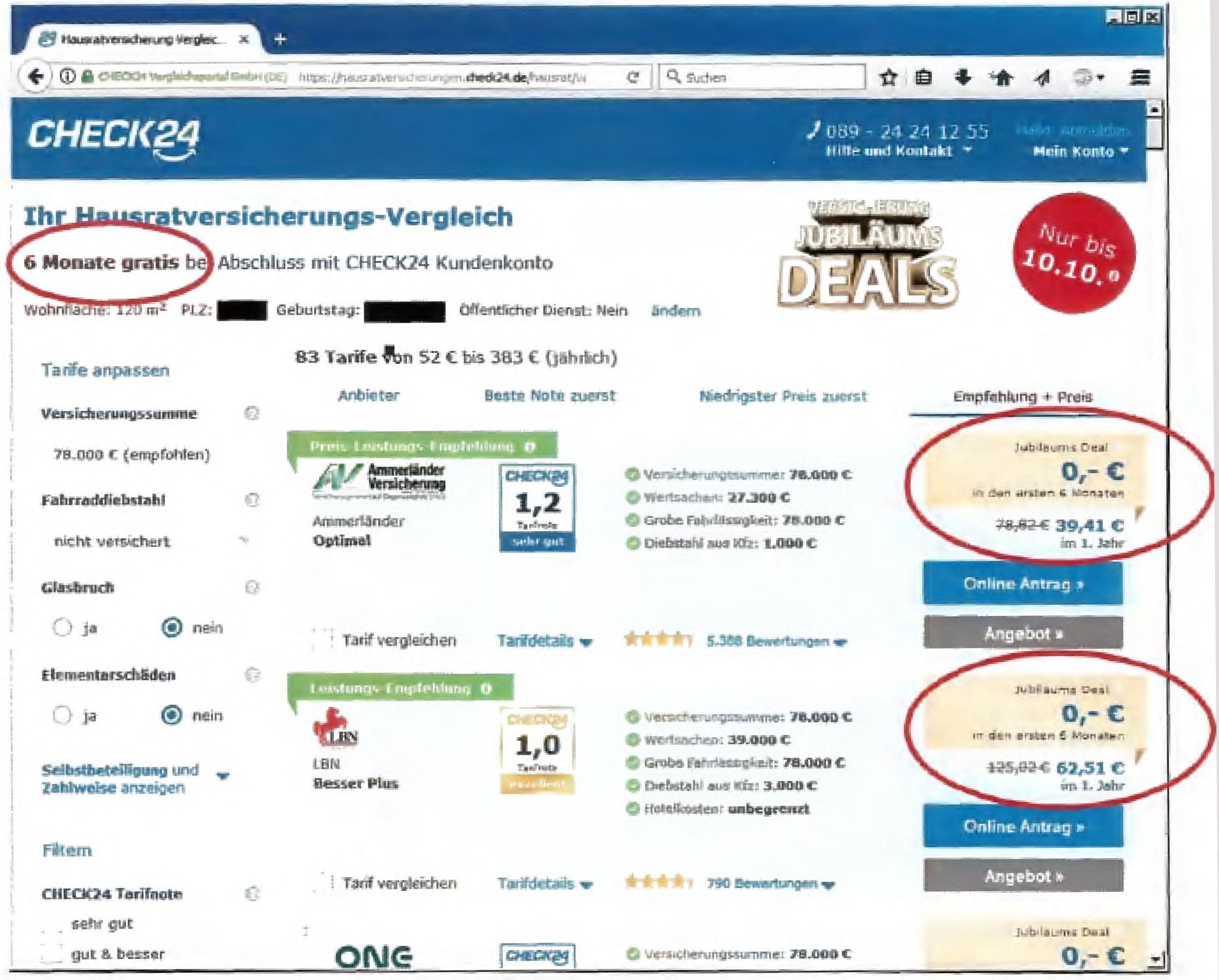This screenshot has width=1219, height=980.
Task: Go to home page with house icon
Action: point(1002,77)
